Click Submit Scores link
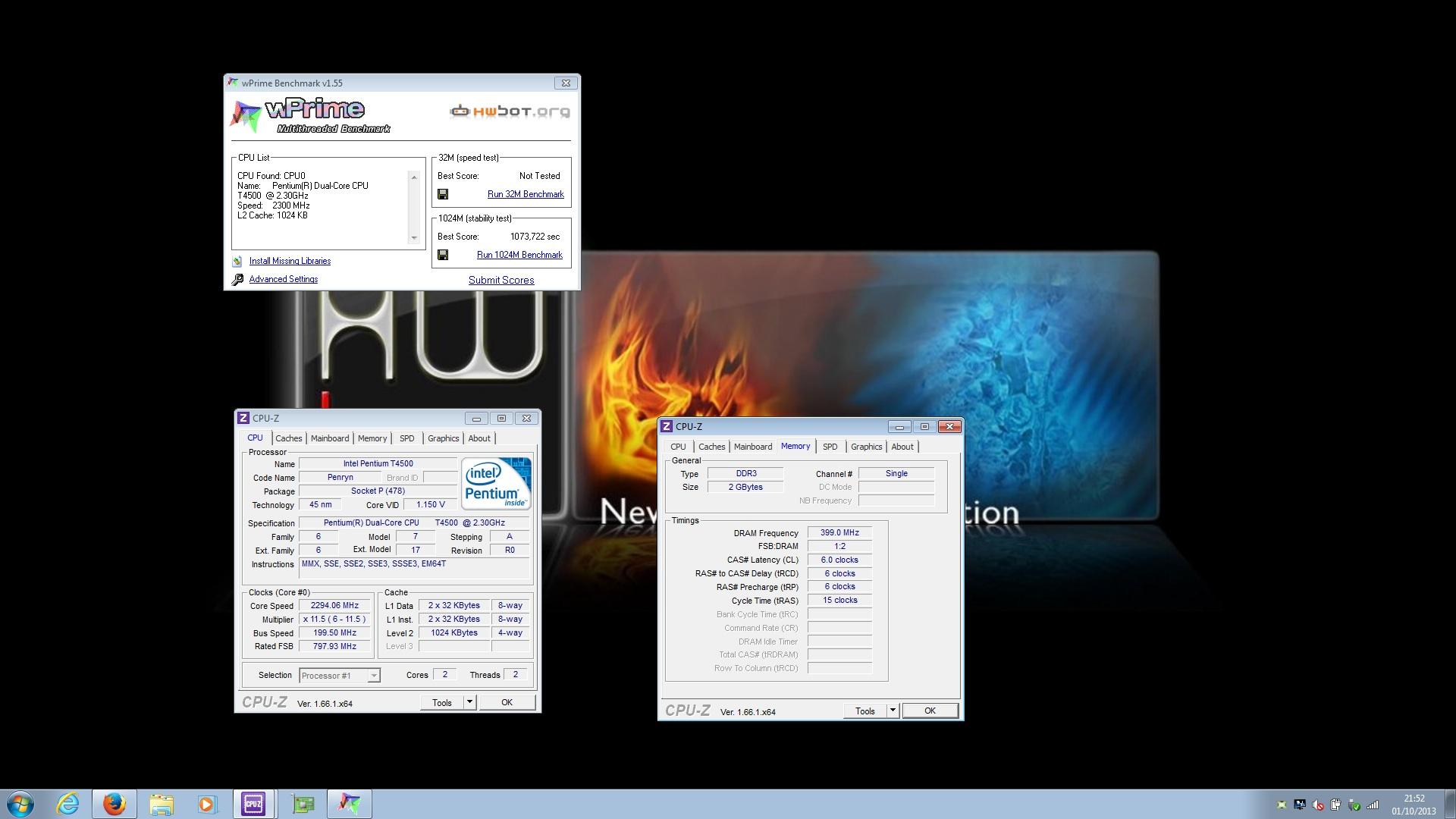1456x819 pixels. tap(501, 280)
